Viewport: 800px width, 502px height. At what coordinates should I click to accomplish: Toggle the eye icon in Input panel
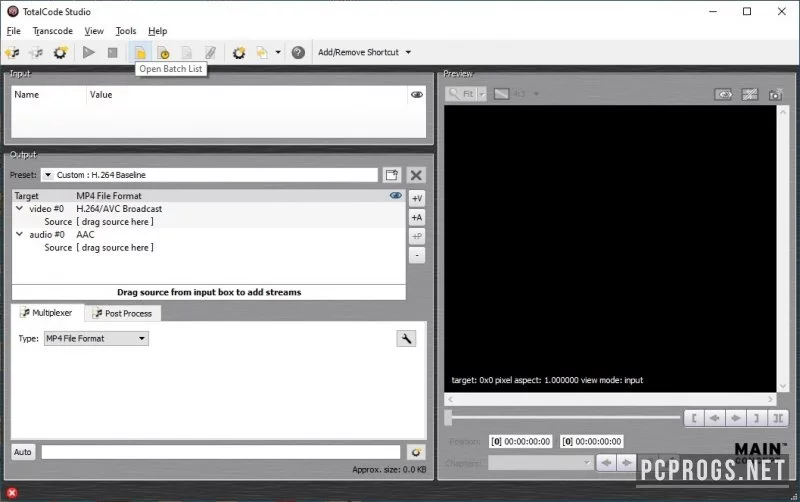click(x=417, y=94)
